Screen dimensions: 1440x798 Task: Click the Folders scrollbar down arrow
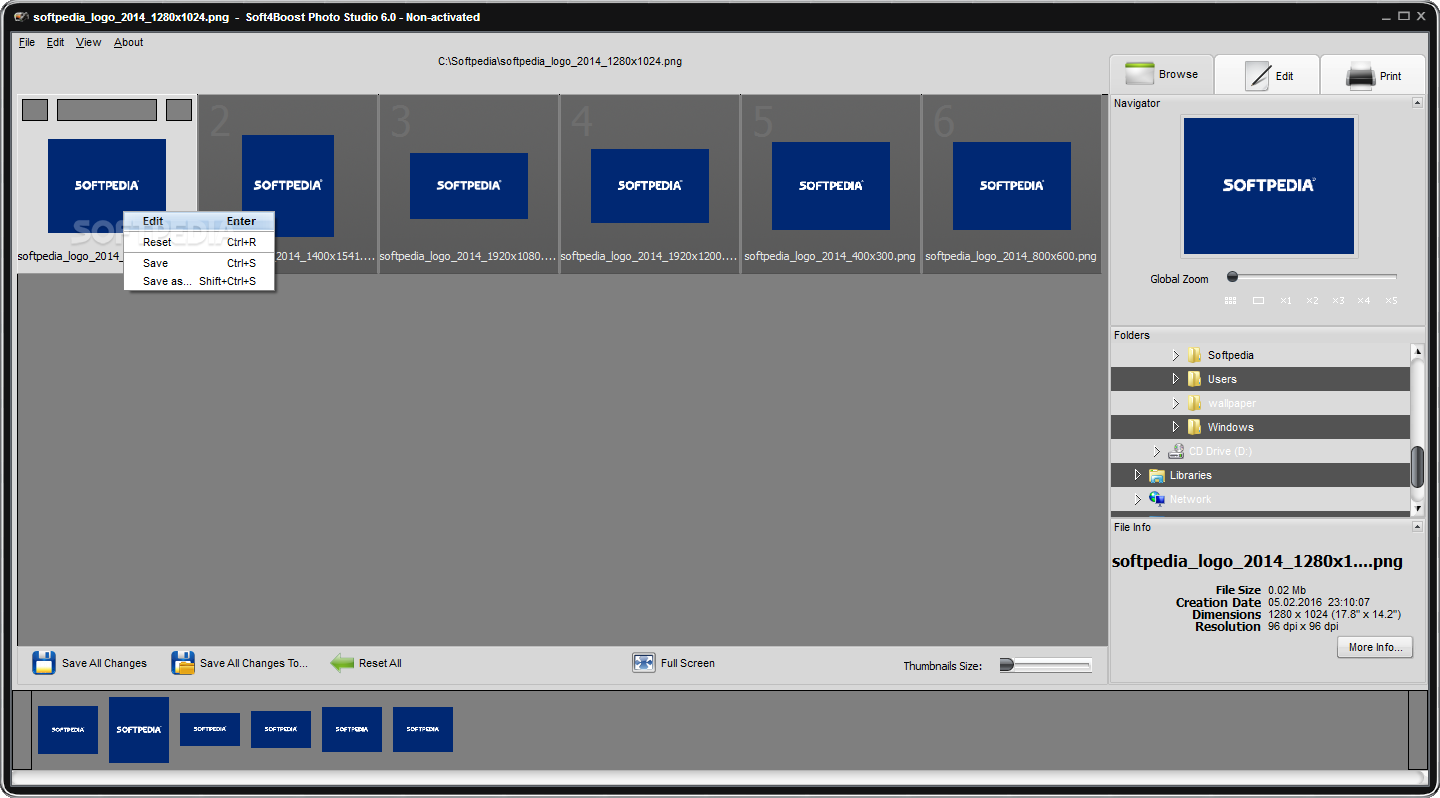[x=1417, y=509]
